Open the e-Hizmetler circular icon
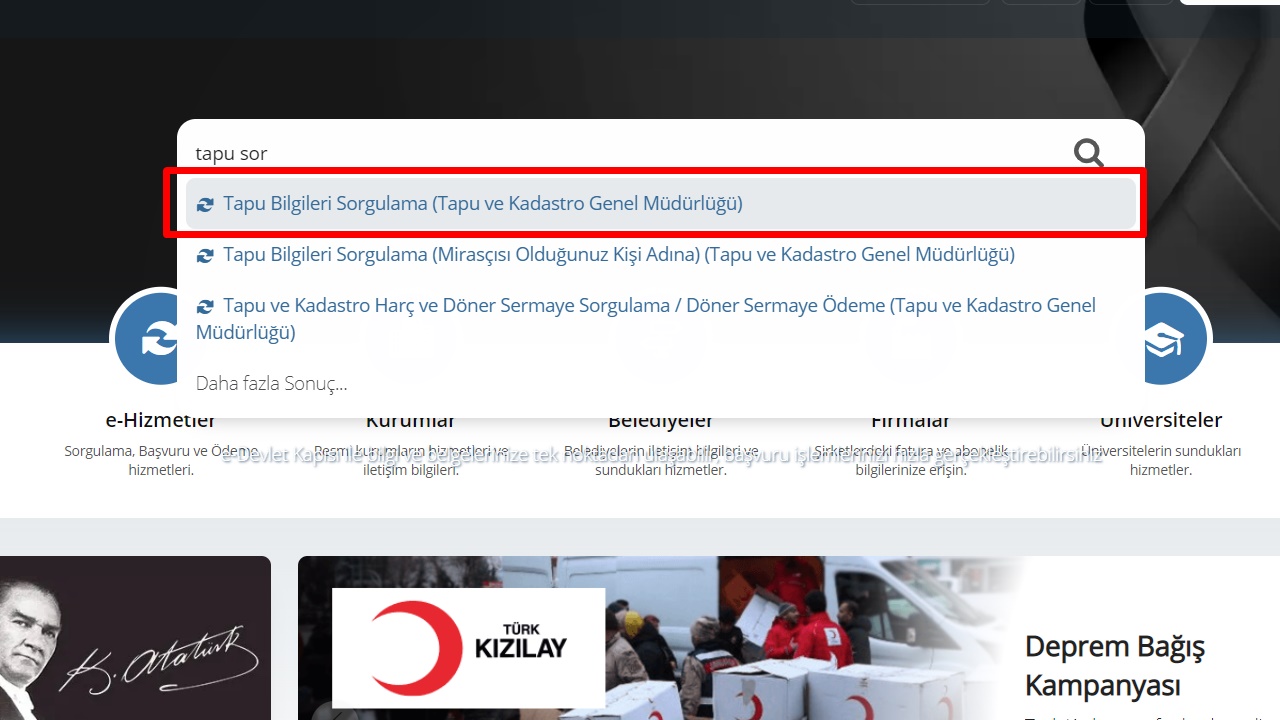Image resolution: width=1280 pixels, height=720 pixels. click(144, 340)
